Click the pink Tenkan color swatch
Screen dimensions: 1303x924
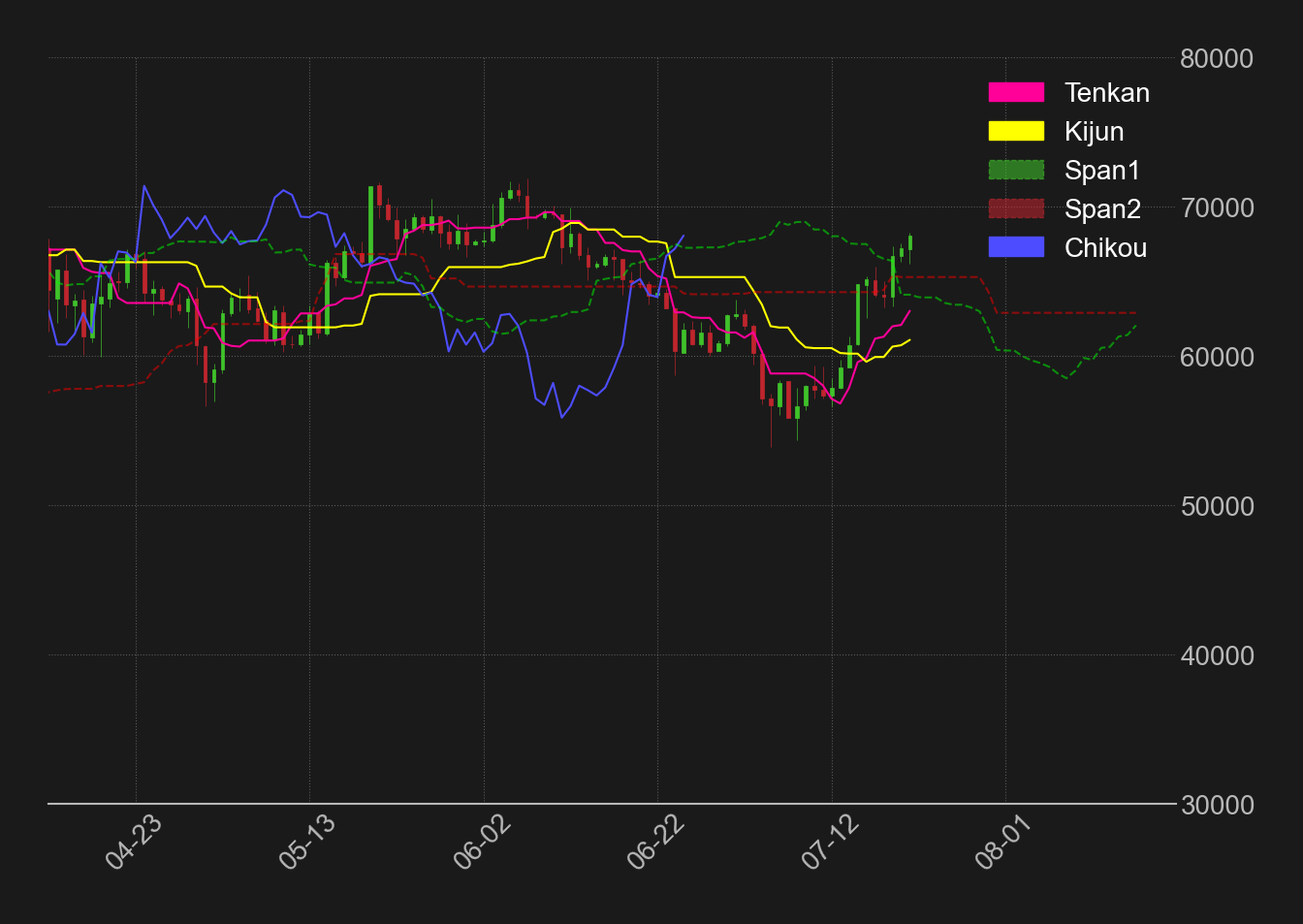pyautogui.click(x=1016, y=92)
